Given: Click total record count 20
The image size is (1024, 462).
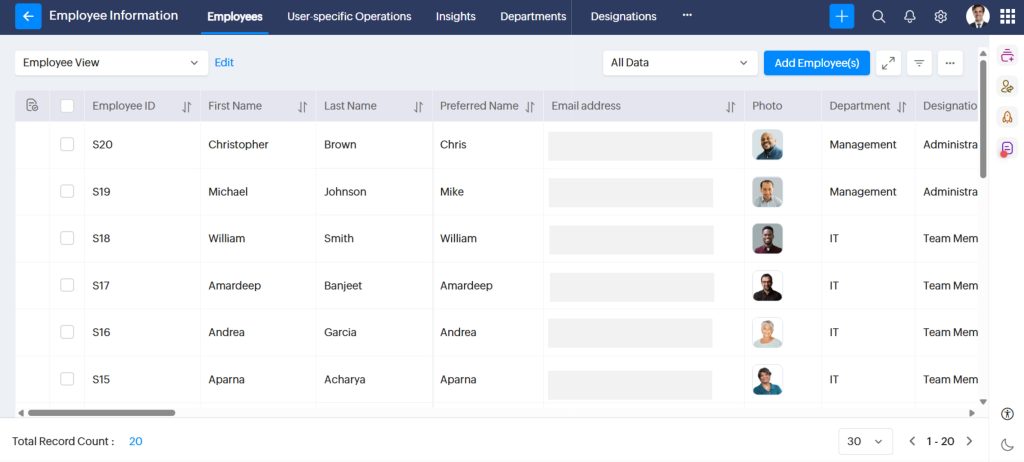Looking at the screenshot, I should pos(135,441).
